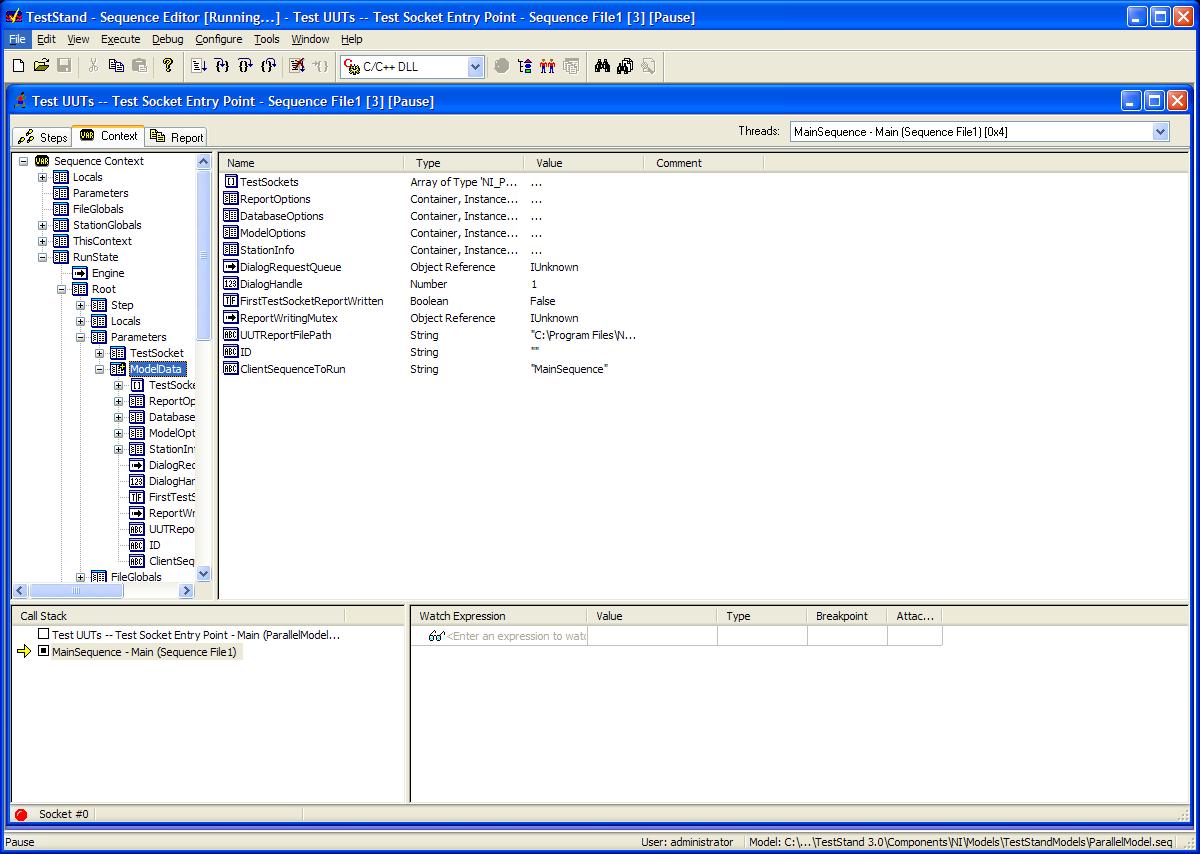Click the tree's vertical scrollbar down arrow
This screenshot has height=854, width=1200.
(204, 574)
